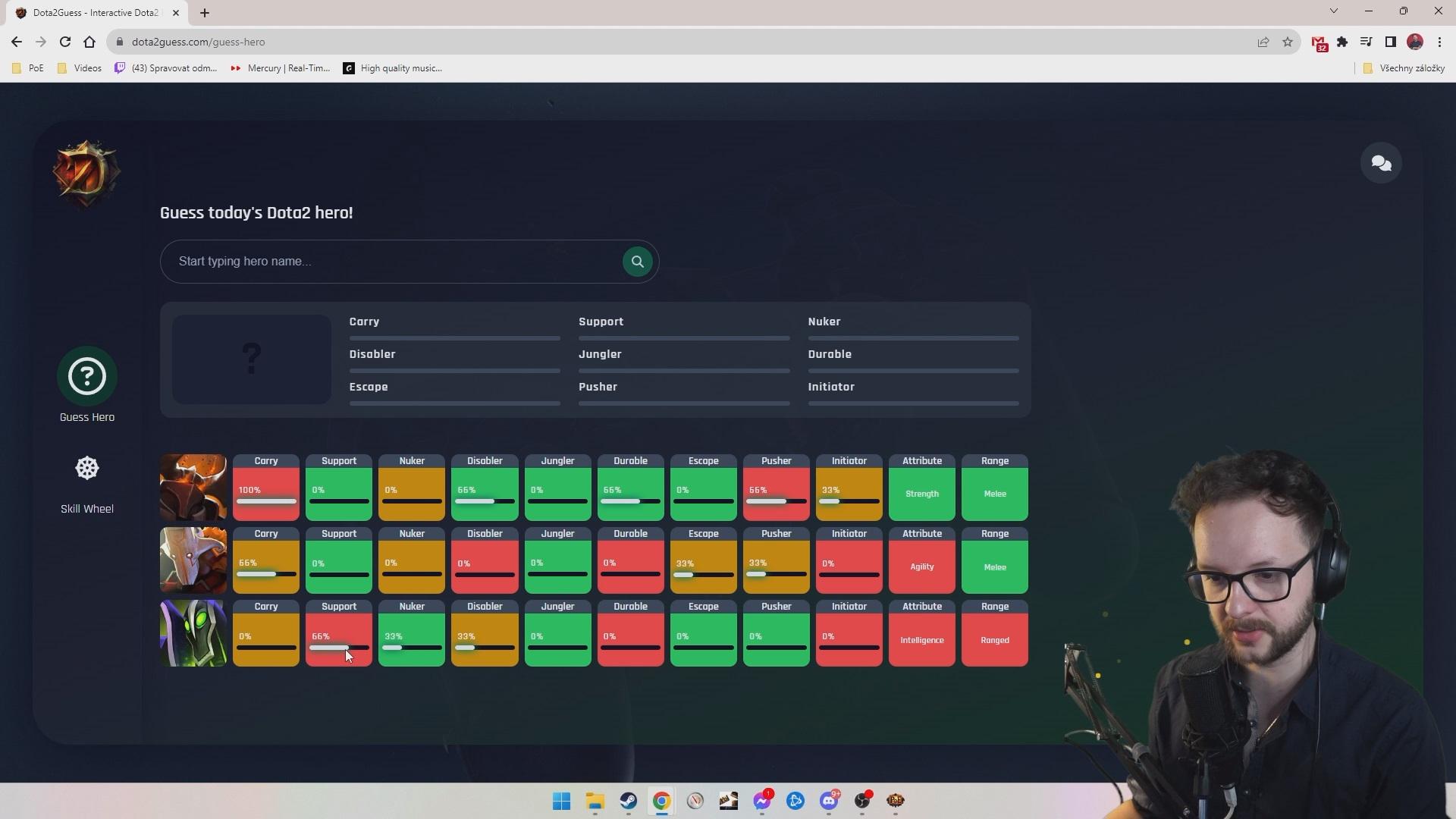This screenshot has width=1456, height=819.
Task: Open the extensions puzzle icon
Action: (x=1342, y=42)
